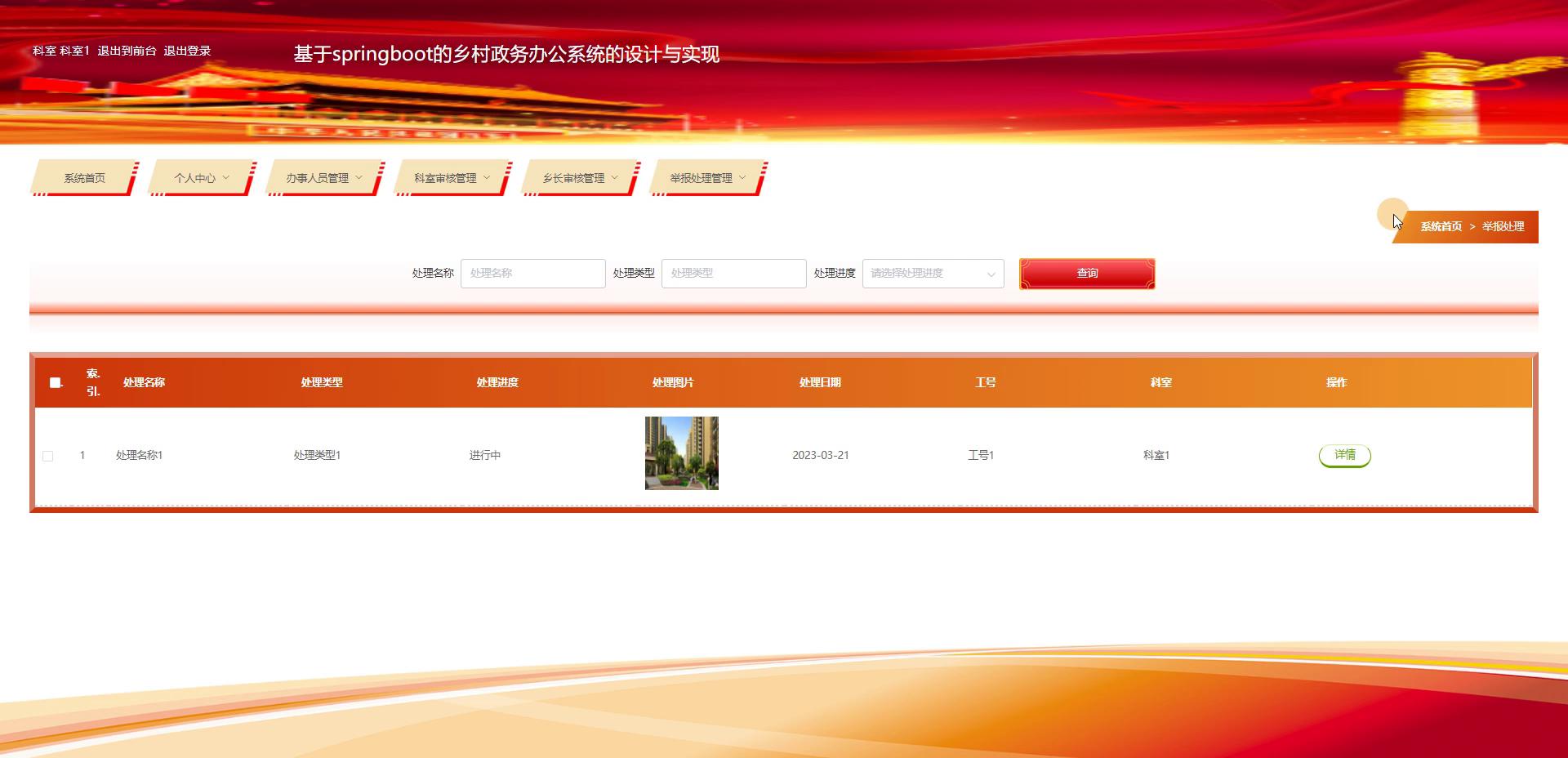Viewport: 1568px width, 758px height.
Task: Open the 科室审核管理 menu
Action: [x=452, y=178]
